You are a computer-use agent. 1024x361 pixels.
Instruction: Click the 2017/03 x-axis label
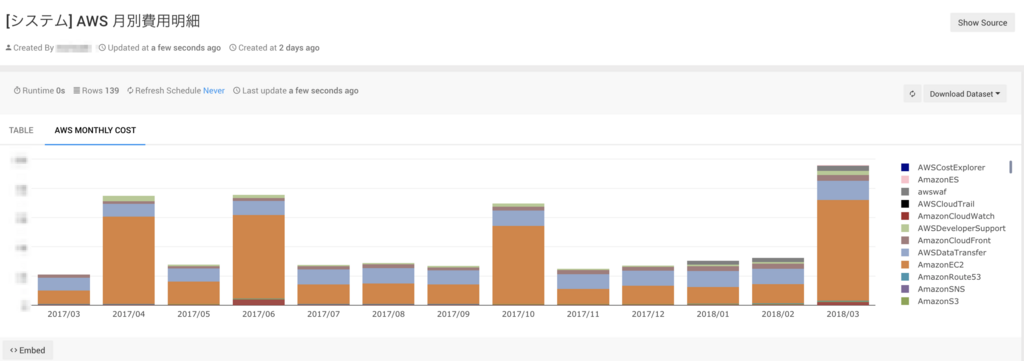click(x=64, y=314)
